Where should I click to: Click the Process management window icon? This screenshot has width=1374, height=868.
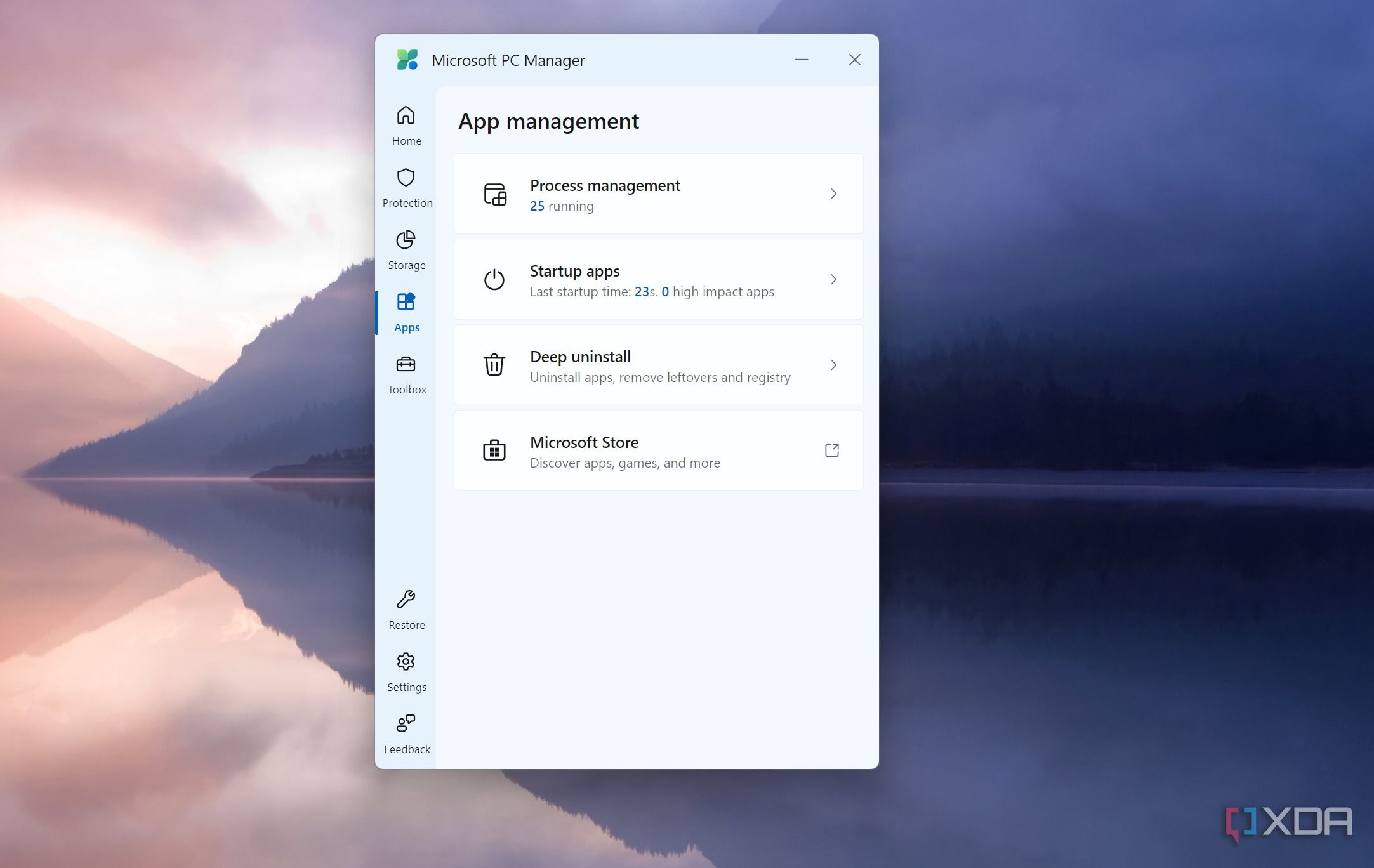click(495, 194)
